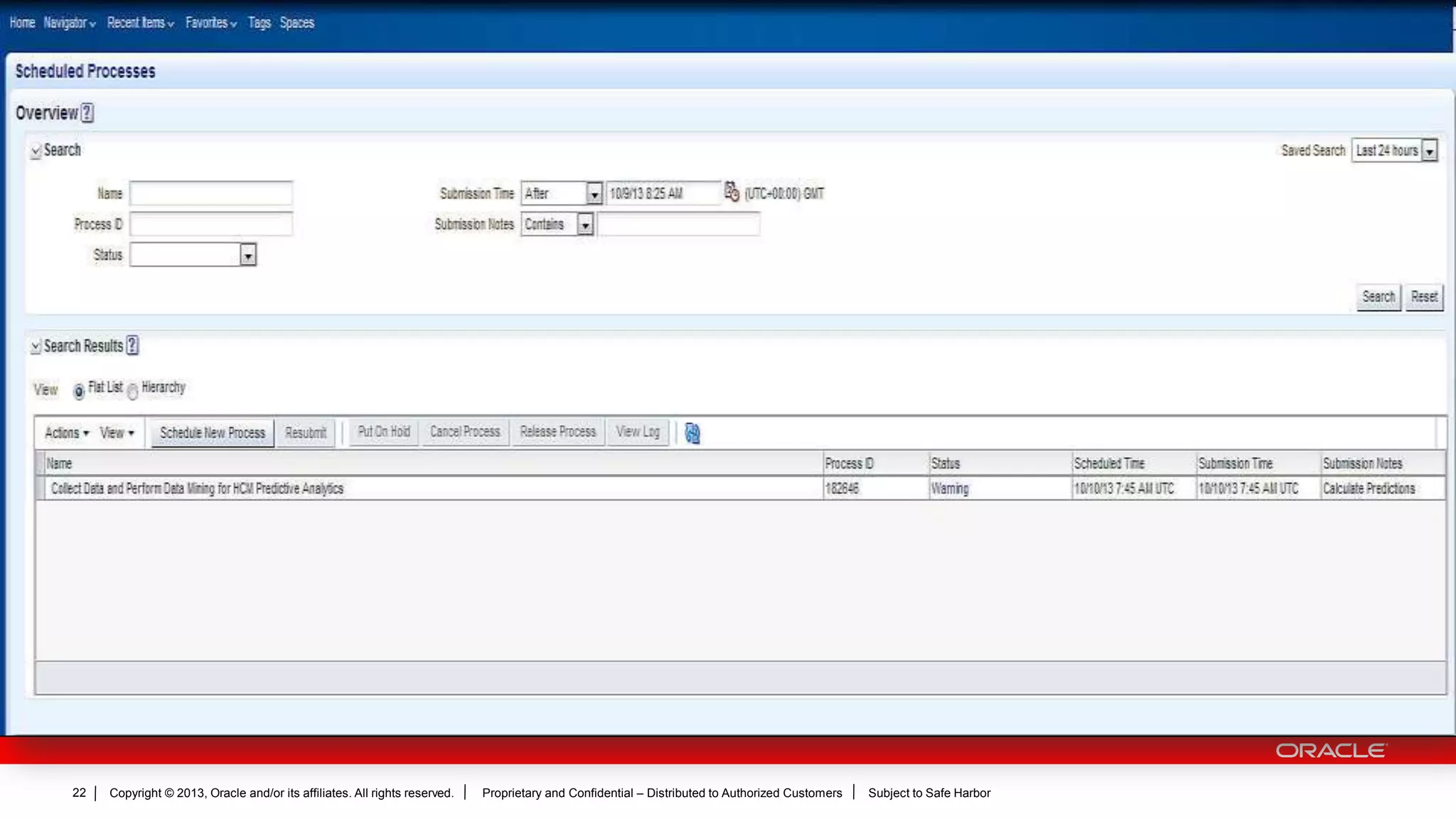Expand the Recent Items menu
The image size is (1456, 819).
click(x=141, y=23)
